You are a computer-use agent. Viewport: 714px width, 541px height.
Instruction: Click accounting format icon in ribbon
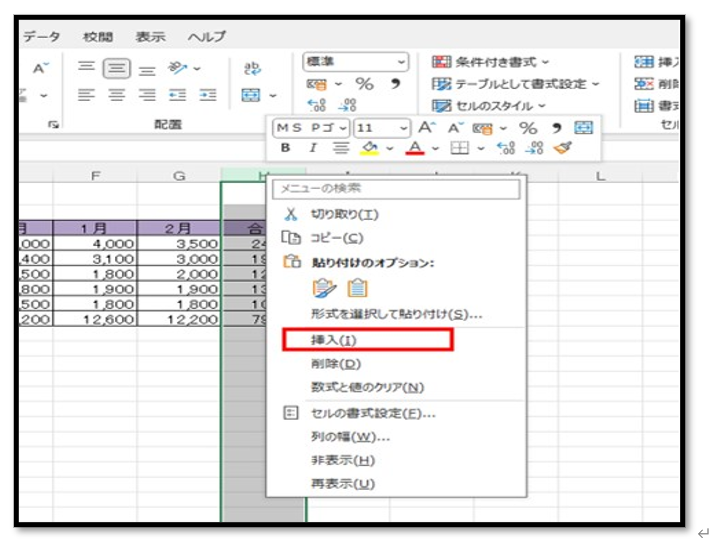pos(317,84)
